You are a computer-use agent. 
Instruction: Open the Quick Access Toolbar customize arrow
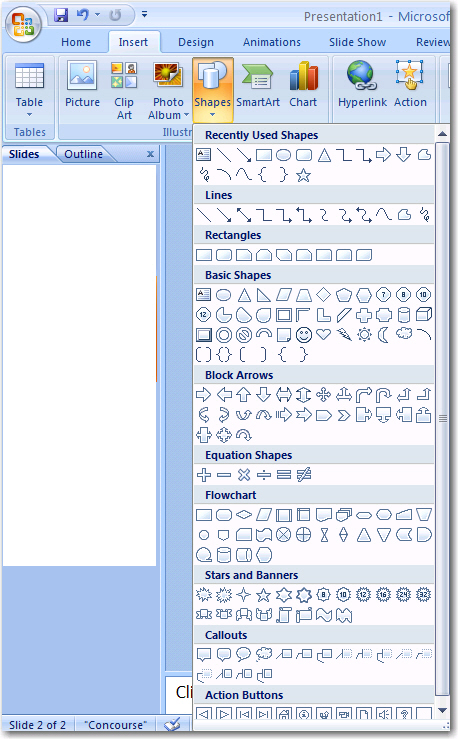(145, 15)
